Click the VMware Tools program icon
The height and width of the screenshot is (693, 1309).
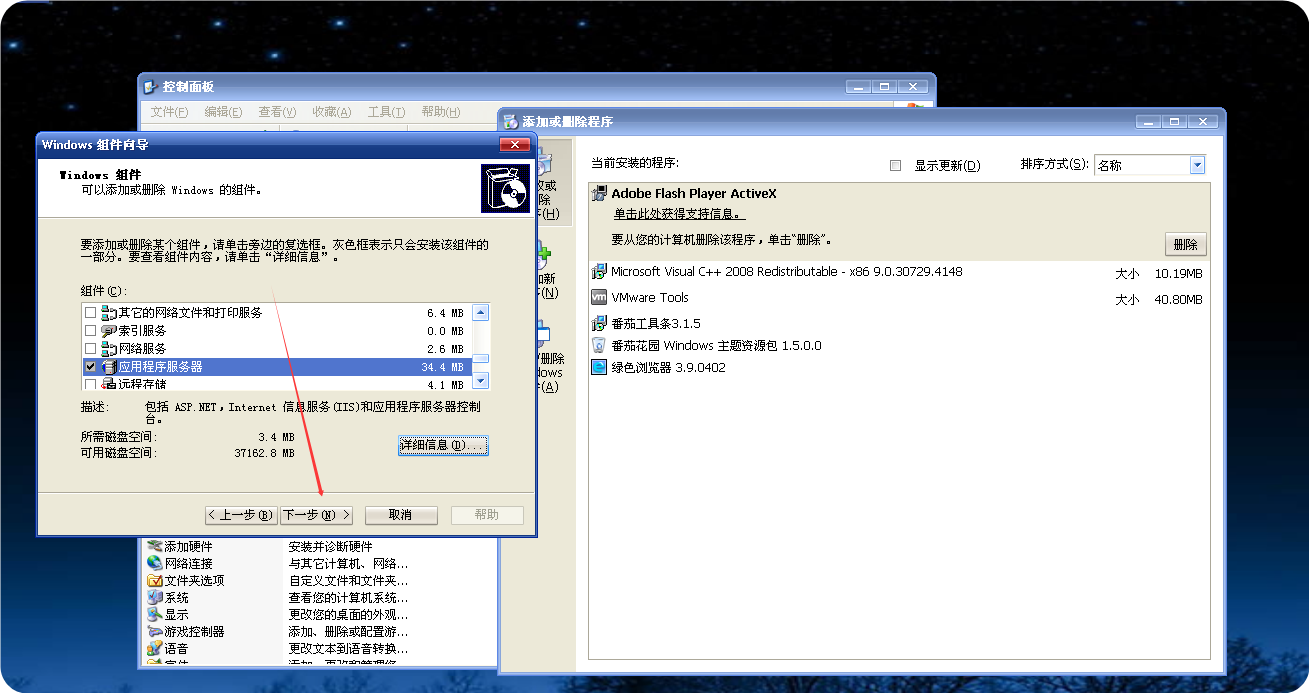599,297
